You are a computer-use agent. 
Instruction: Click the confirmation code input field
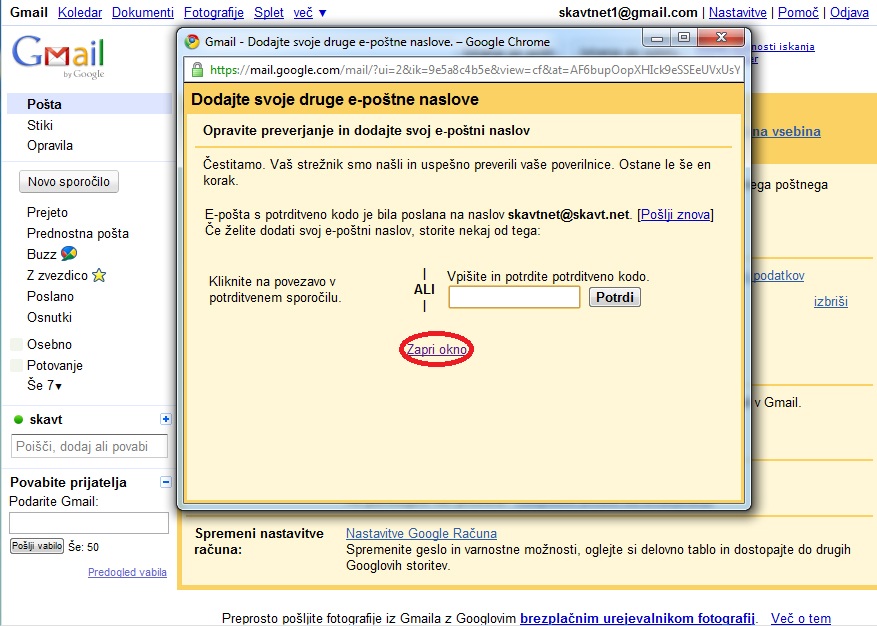[x=514, y=297]
